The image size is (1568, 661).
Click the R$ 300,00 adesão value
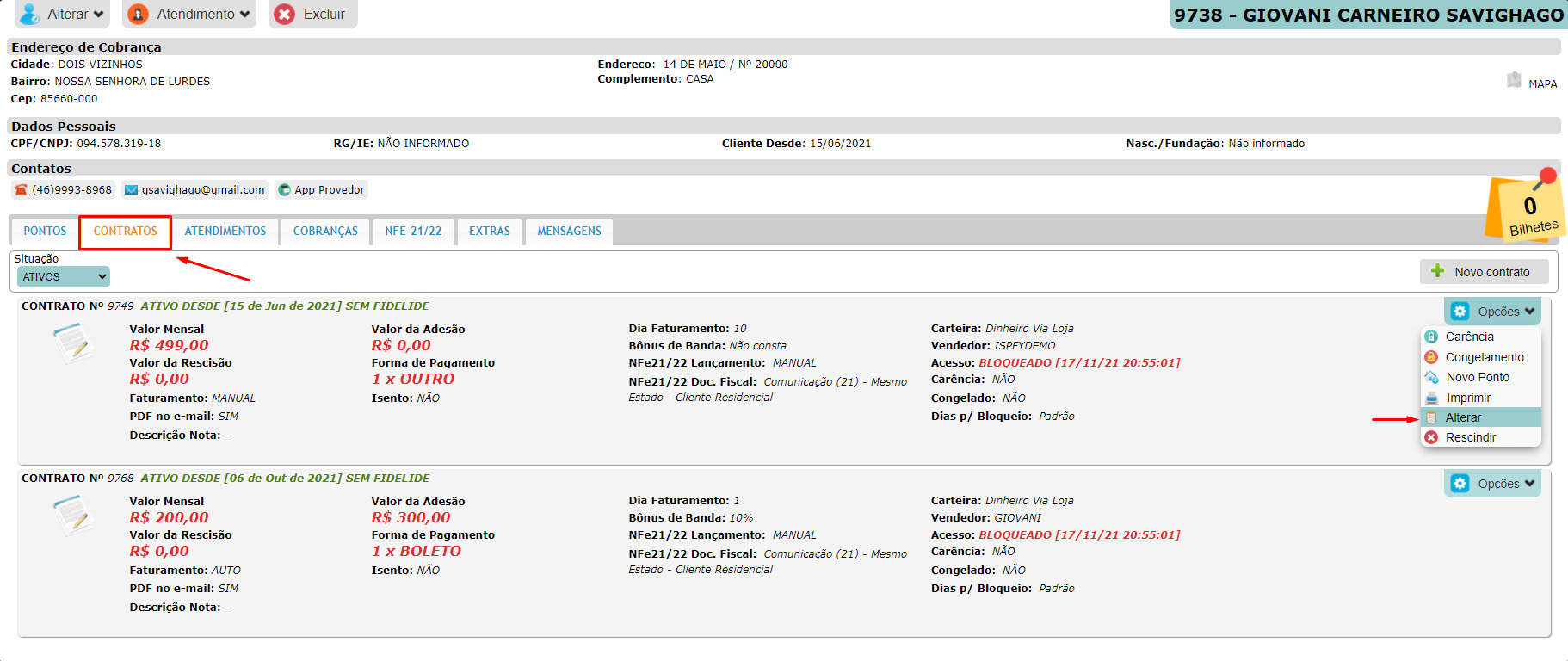[411, 517]
